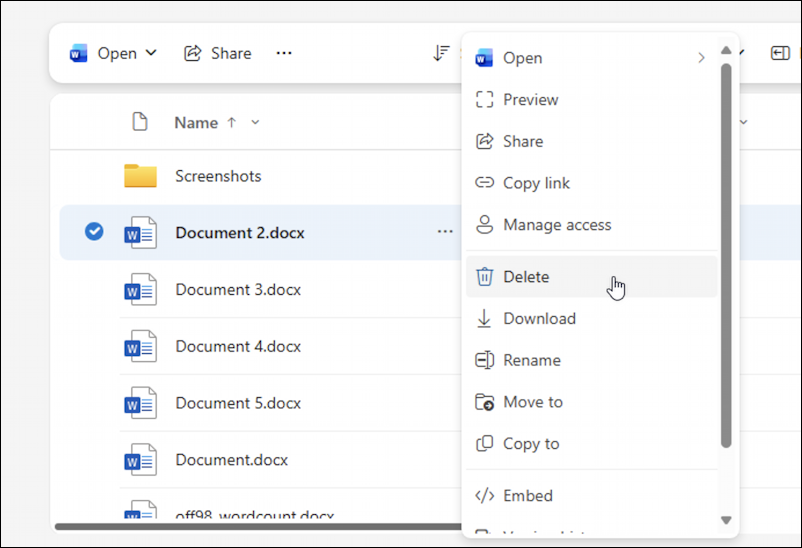802x548 pixels.
Task: Click the sort order icon in toolbar
Action: [x=441, y=53]
